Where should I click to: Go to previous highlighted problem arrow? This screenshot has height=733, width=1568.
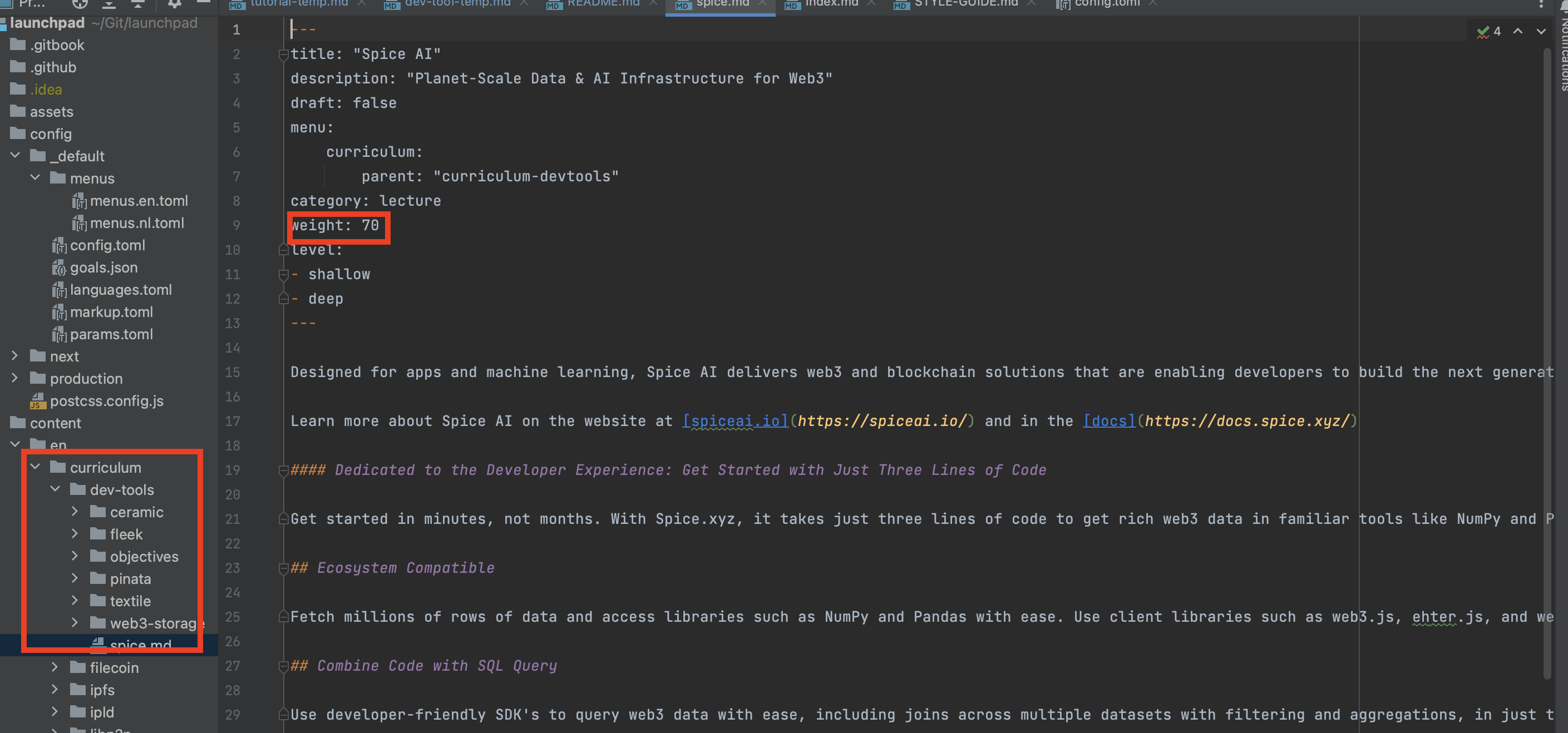tap(1518, 31)
